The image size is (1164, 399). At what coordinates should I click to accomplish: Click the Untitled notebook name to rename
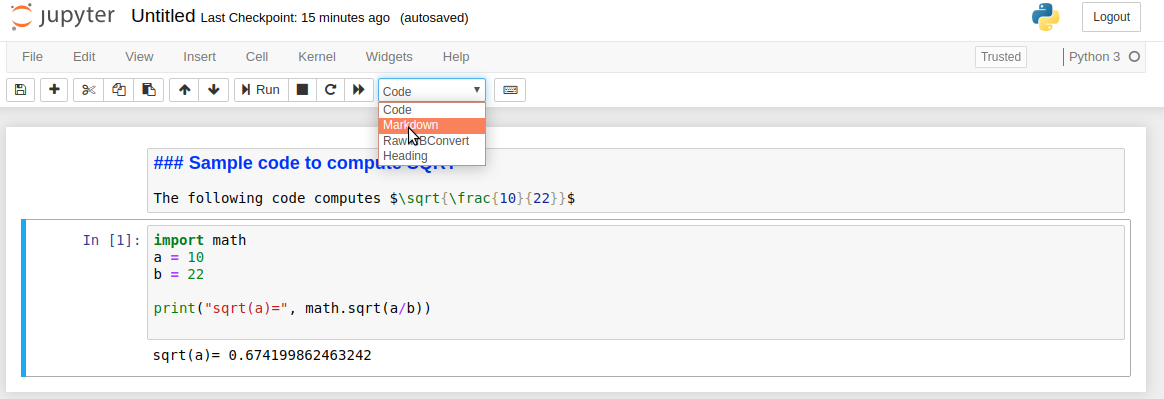(163, 16)
